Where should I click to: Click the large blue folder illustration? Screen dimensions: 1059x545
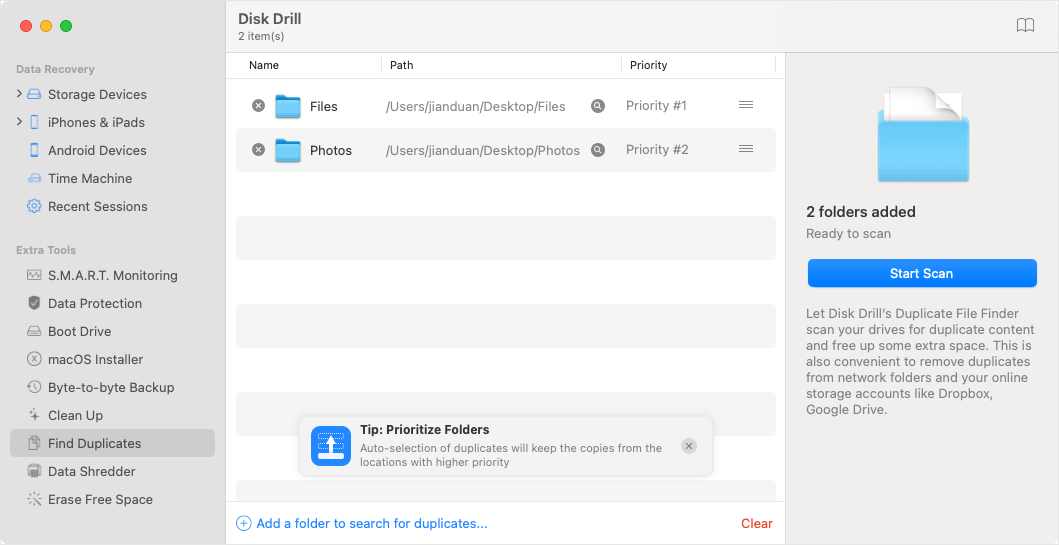pyautogui.click(x=923, y=135)
